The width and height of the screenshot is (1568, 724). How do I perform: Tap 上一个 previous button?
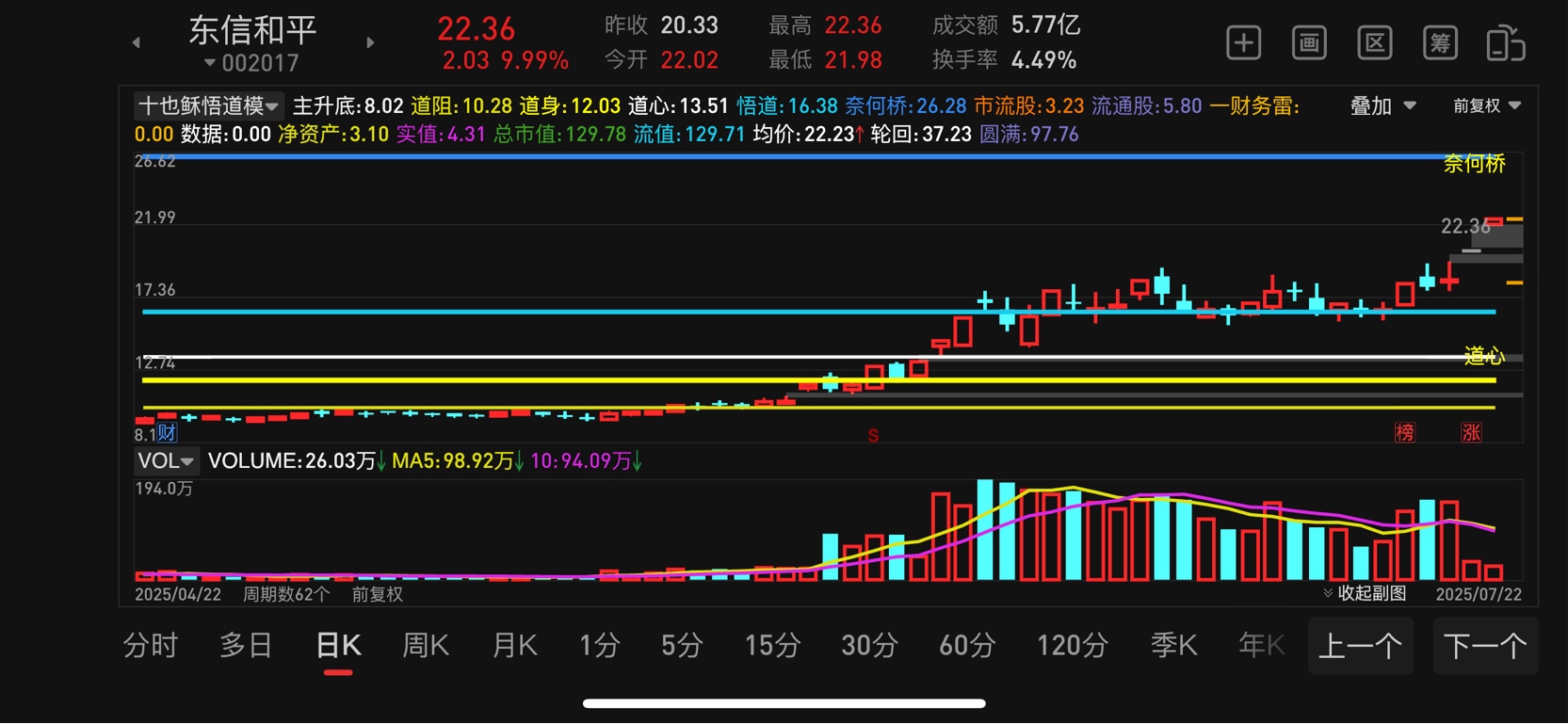pyautogui.click(x=1361, y=646)
